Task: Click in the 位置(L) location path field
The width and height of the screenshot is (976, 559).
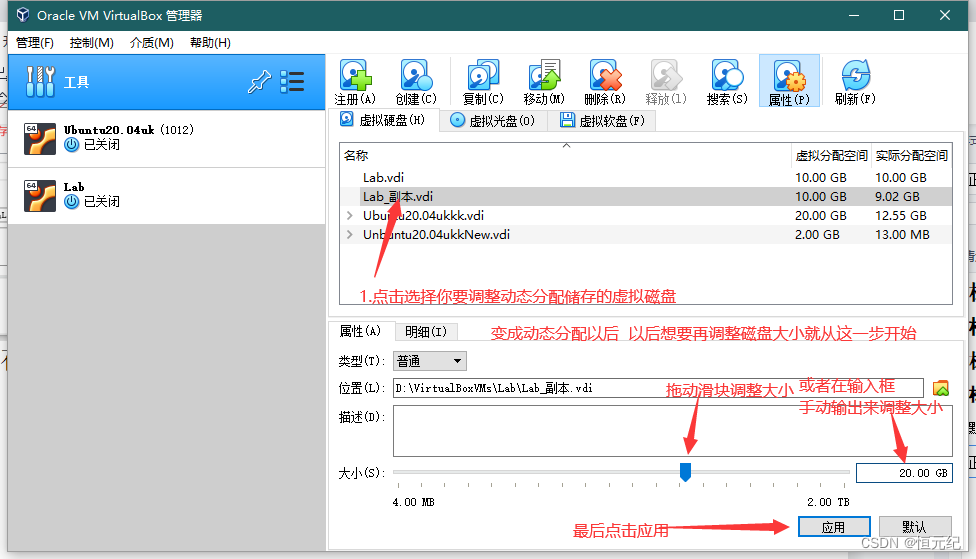Action: (x=658, y=388)
